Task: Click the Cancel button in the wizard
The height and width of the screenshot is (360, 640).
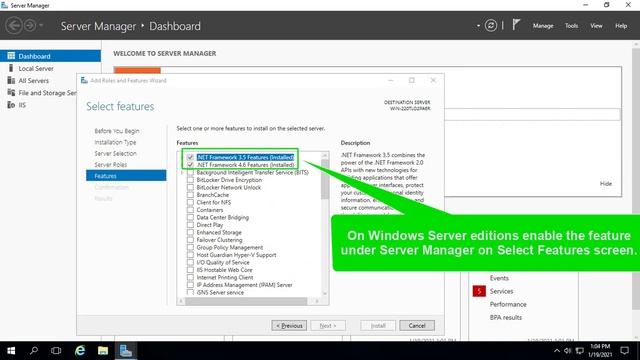Action: (x=417, y=325)
